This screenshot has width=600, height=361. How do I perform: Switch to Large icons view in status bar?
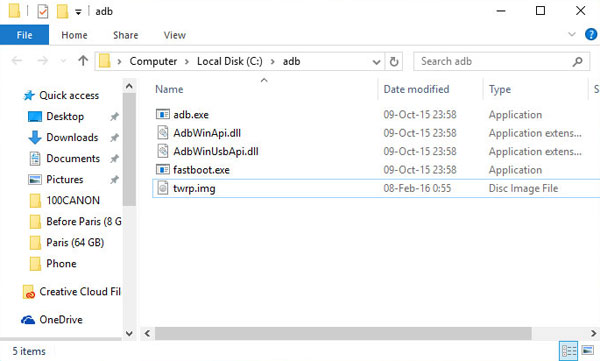click(x=588, y=350)
